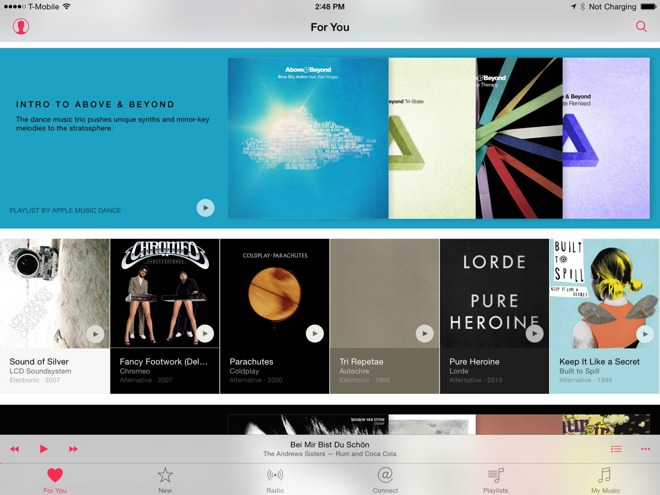
Task: Play the Tri Repetae album
Action: pos(425,334)
